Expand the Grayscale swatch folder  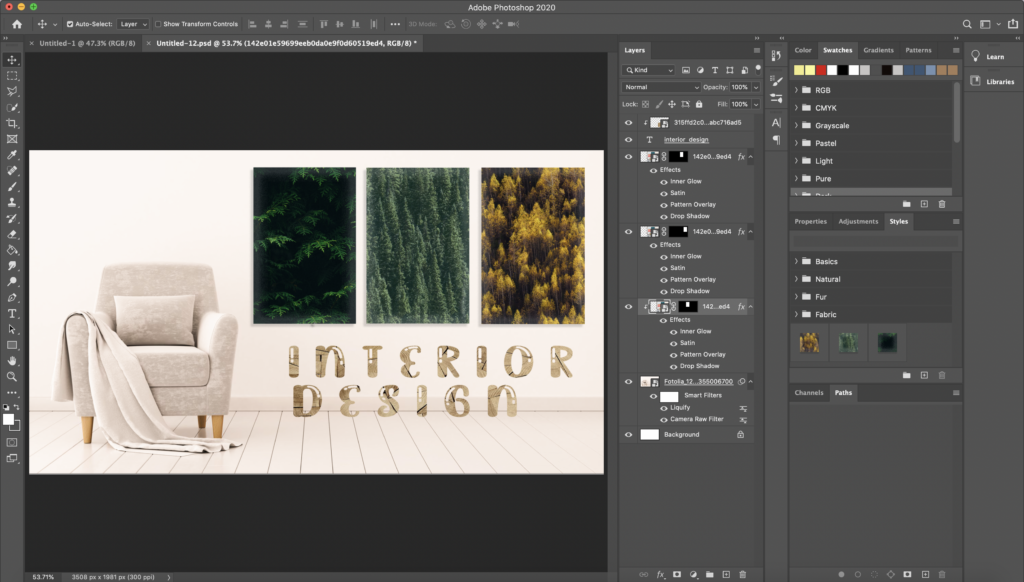796,125
